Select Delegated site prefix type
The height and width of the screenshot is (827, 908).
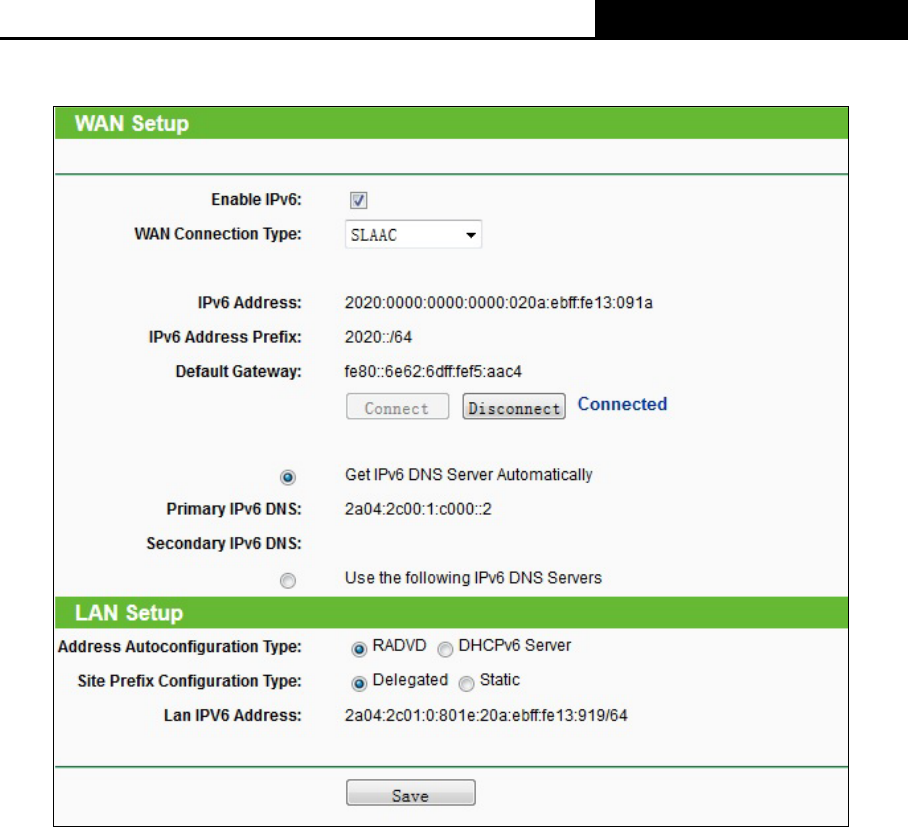click(359, 684)
